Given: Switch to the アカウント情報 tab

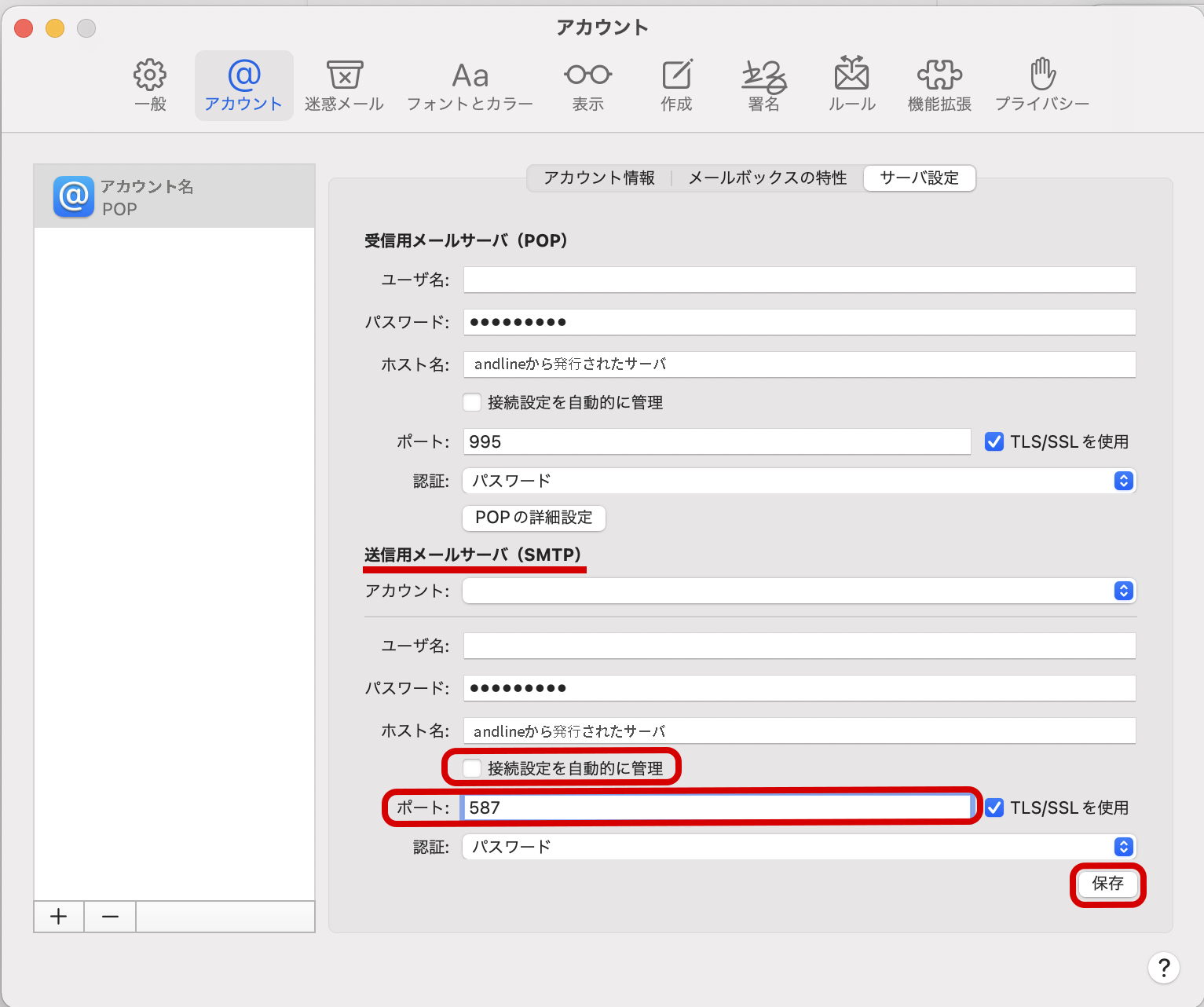Looking at the screenshot, I should [599, 178].
